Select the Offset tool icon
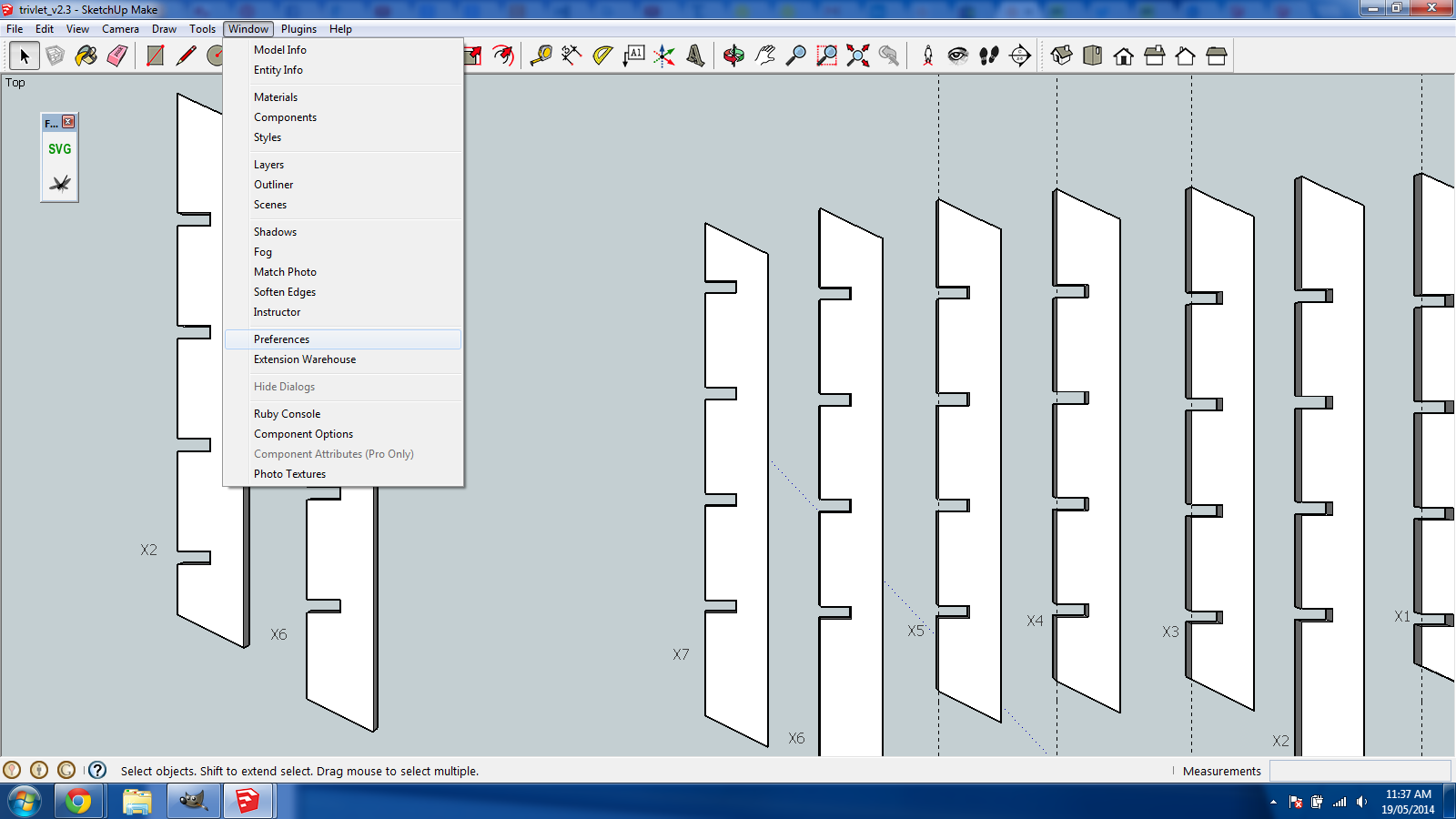The width and height of the screenshot is (1456, 819). [503, 56]
